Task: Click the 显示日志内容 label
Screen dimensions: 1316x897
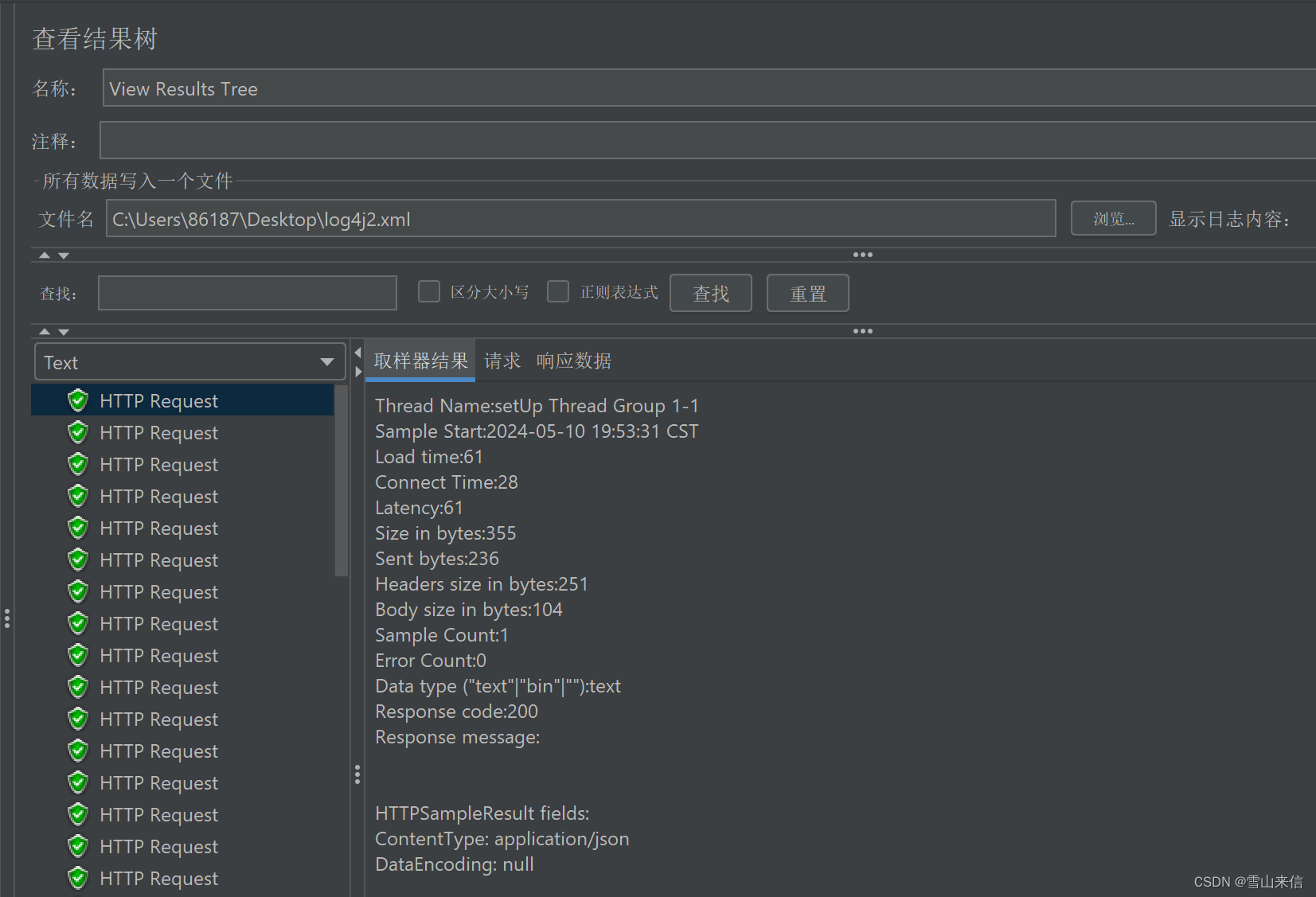Action: 1228,220
